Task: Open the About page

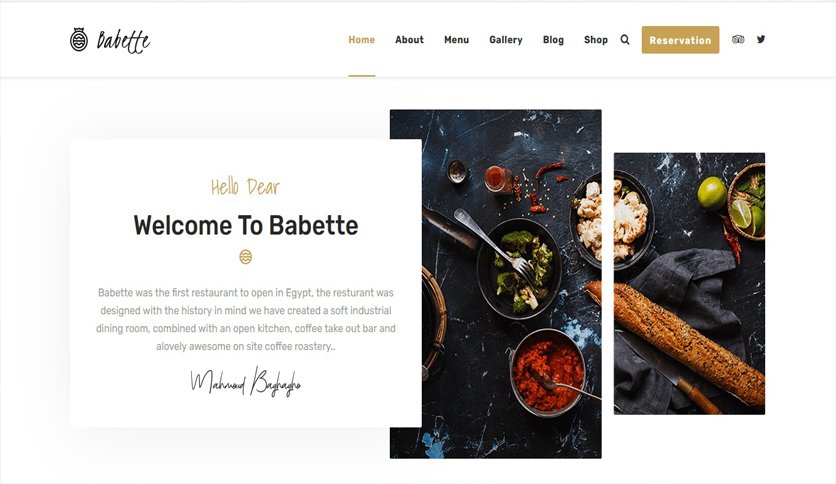Action: pos(409,40)
